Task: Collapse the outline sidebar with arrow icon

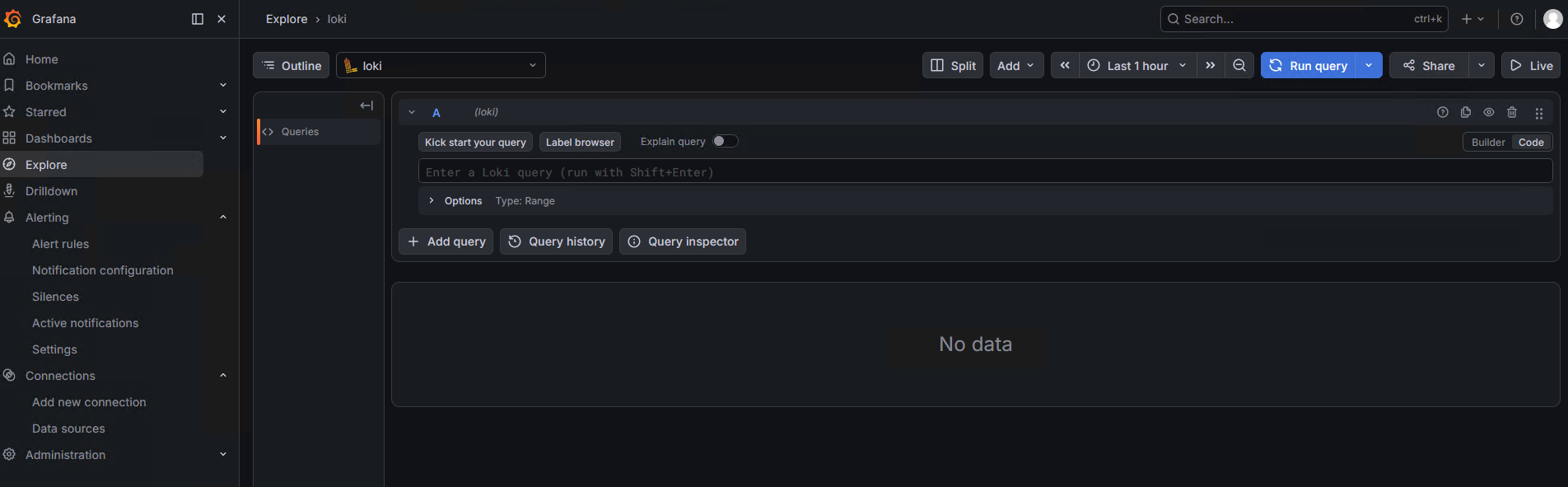Action: pyautogui.click(x=366, y=105)
